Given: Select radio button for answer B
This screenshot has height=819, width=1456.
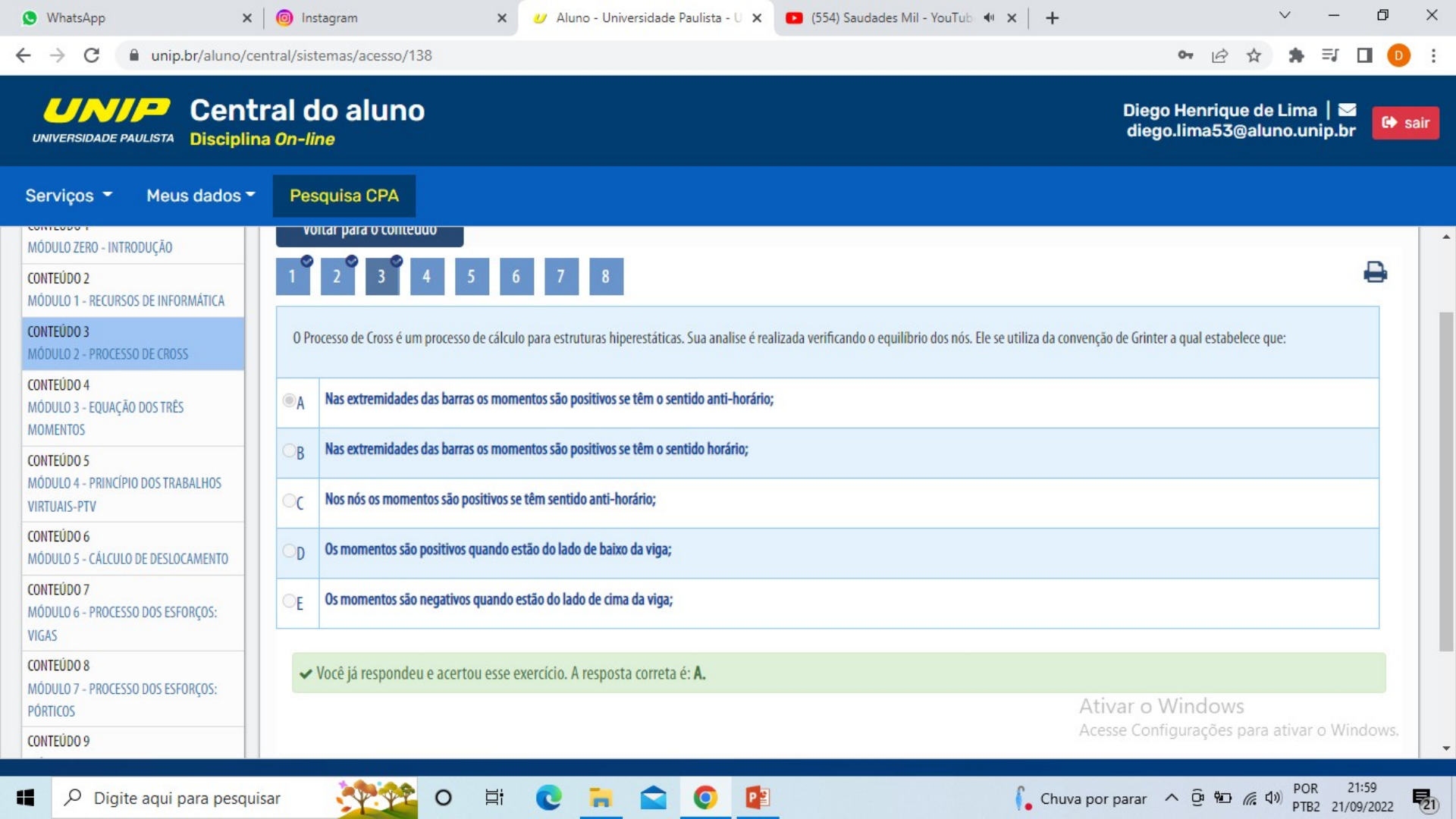Looking at the screenshot, I should (x=289, y=450).
